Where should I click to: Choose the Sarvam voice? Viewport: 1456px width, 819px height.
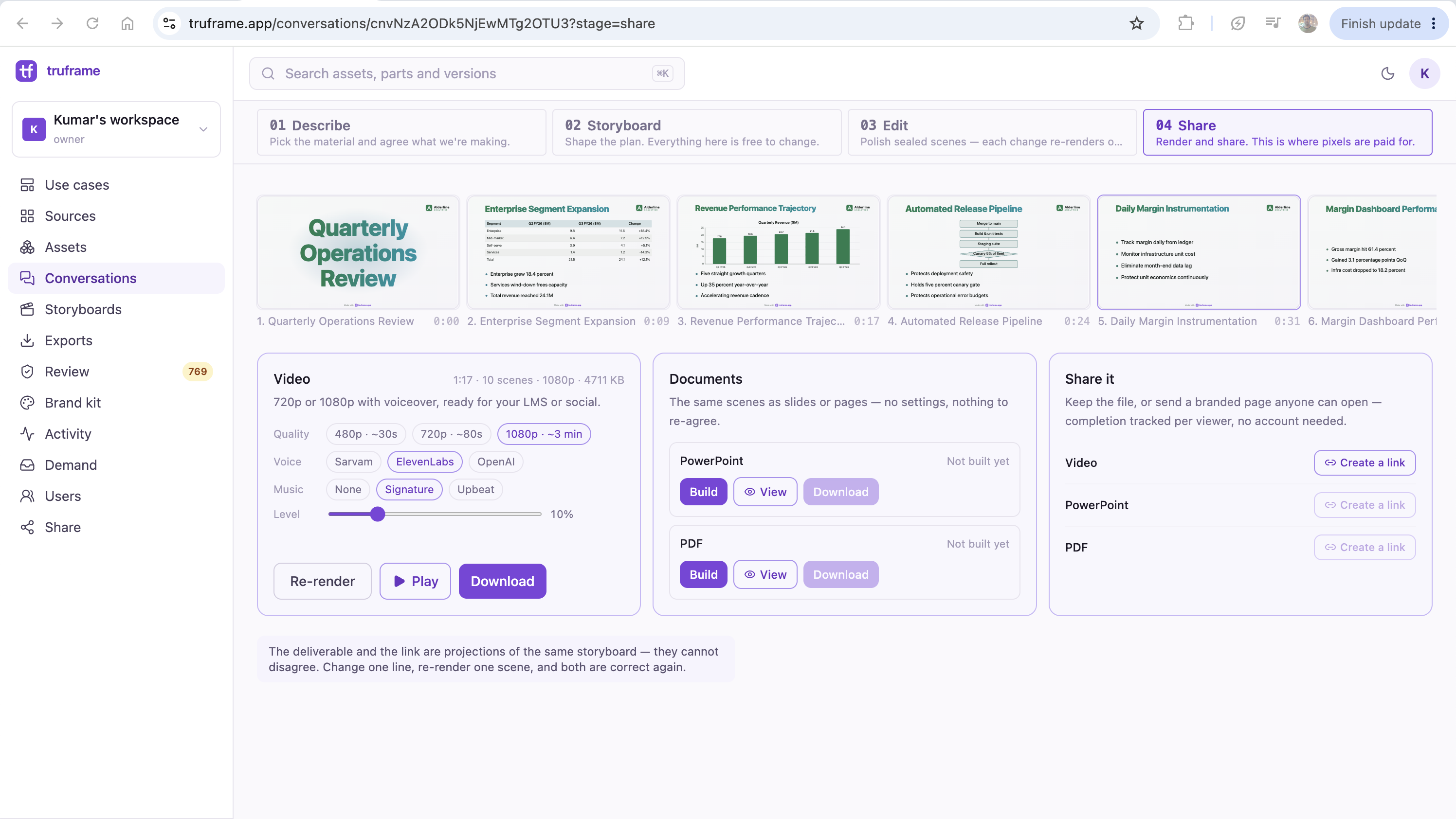[353, 462]
